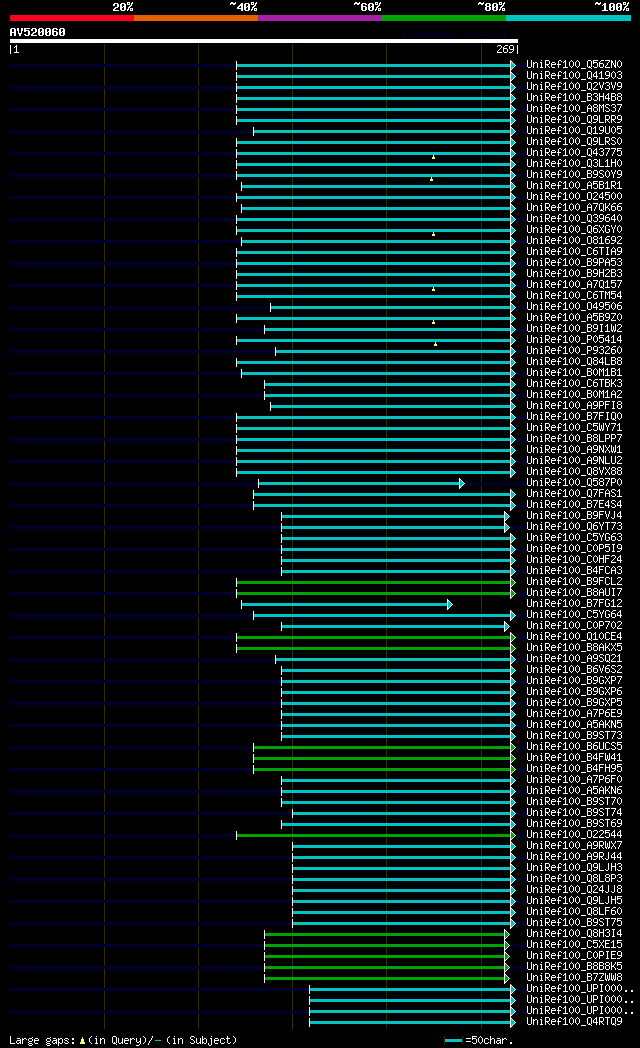Open hit UniRef100_Q41903 label
Screen dimensions: 640x1048
pyautogui.click(x=574, y=76)
